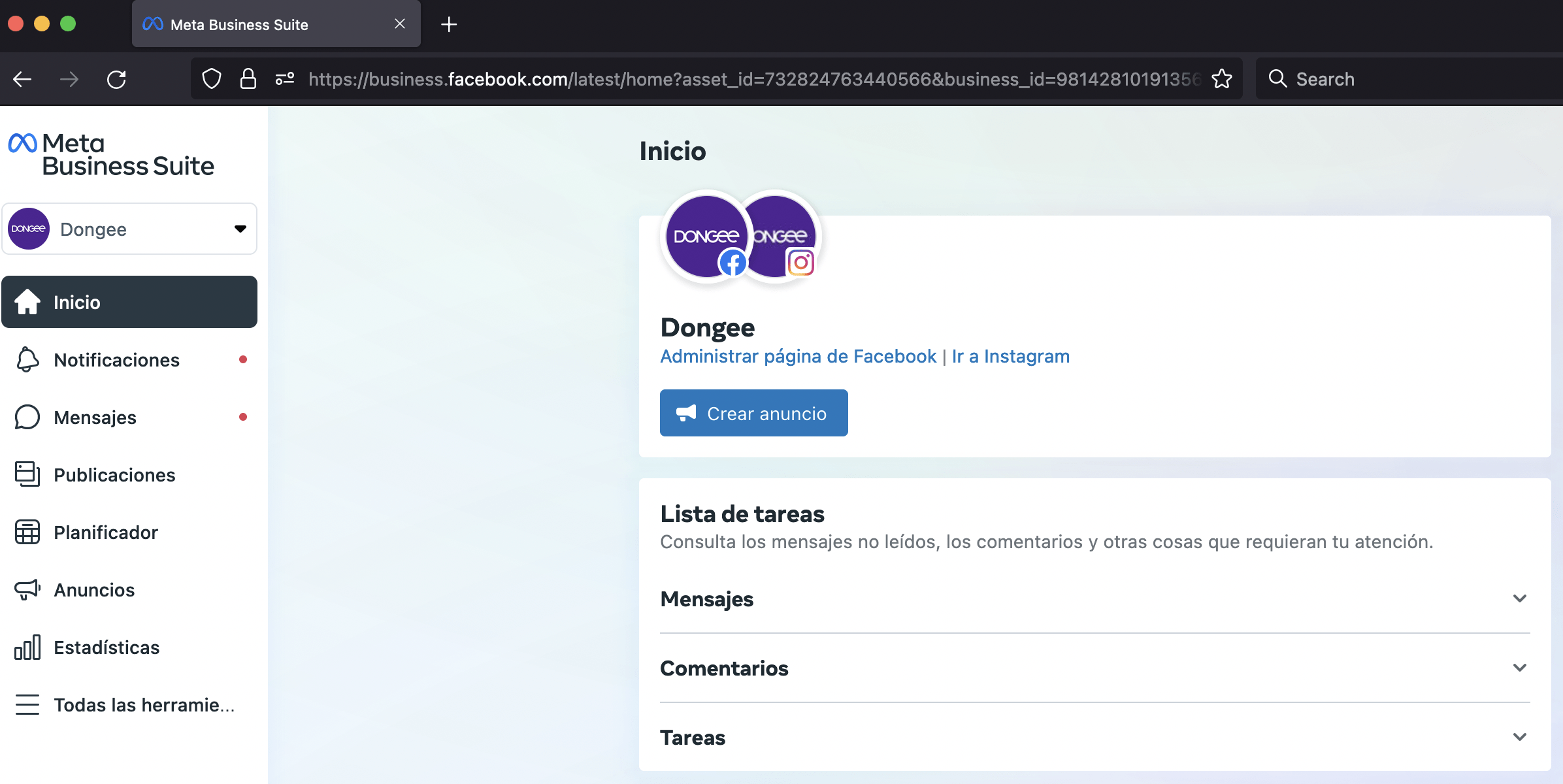Follow the Ir a Instagram link

(1010, 356)
